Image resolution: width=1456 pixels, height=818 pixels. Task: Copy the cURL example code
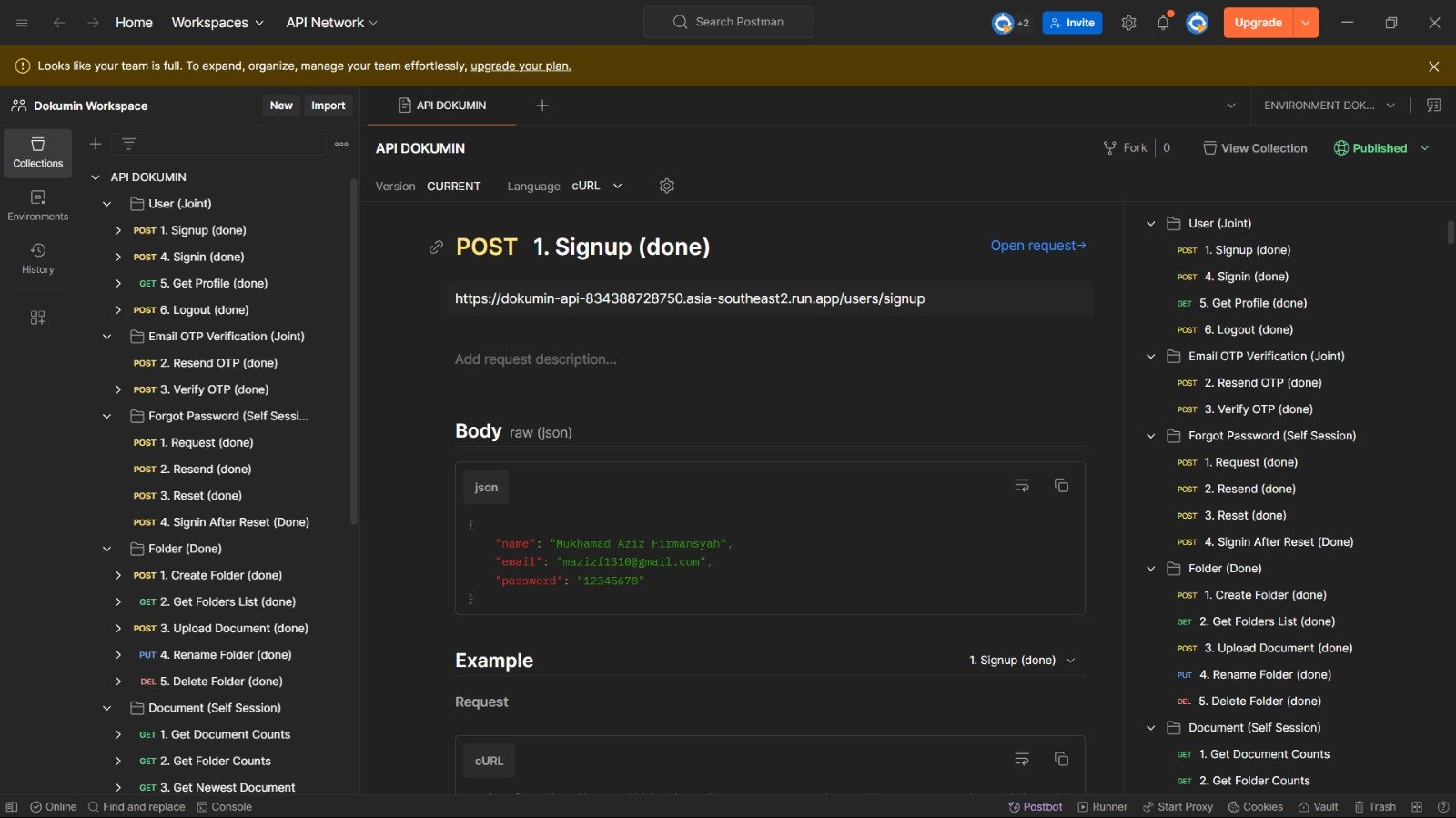coord(1061,759)
